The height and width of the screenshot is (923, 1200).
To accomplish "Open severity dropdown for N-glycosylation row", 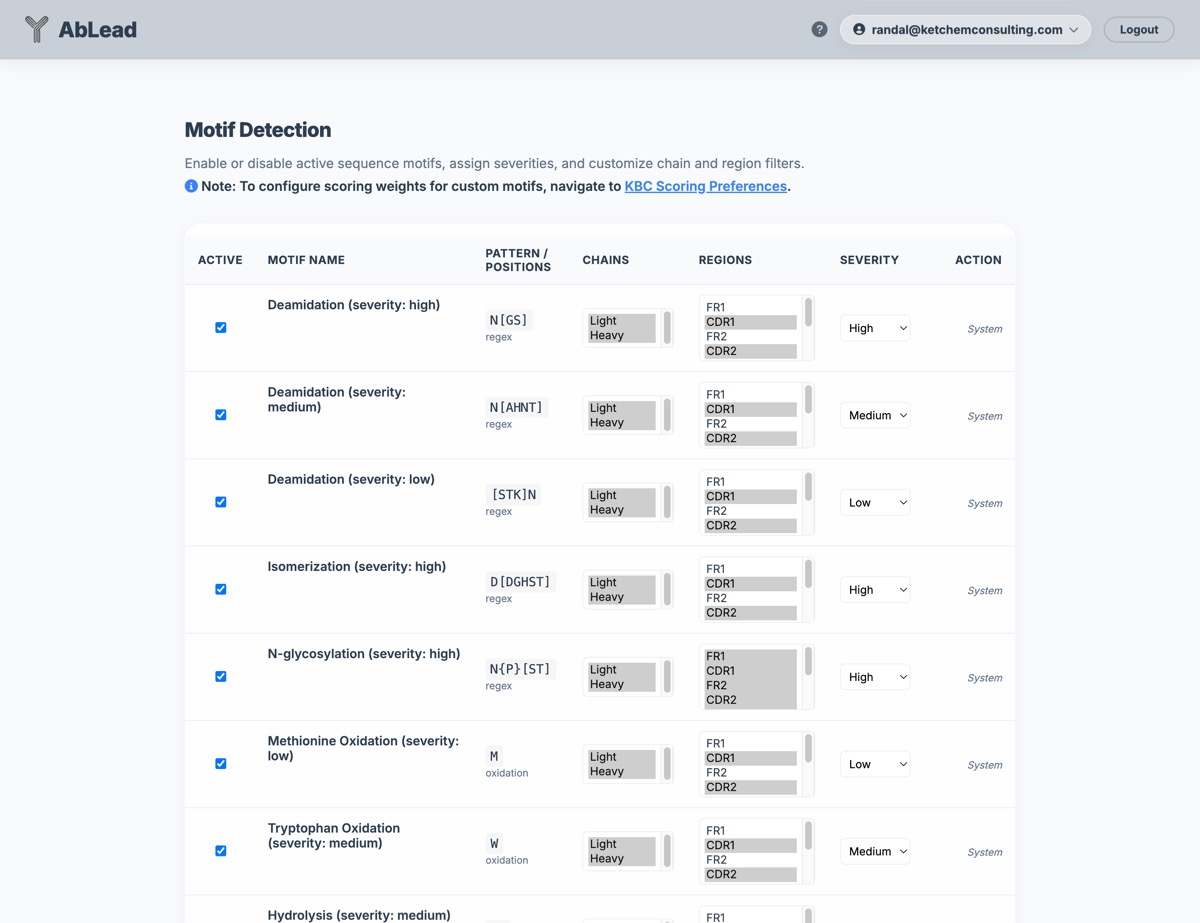I will [x=875, y=677].
